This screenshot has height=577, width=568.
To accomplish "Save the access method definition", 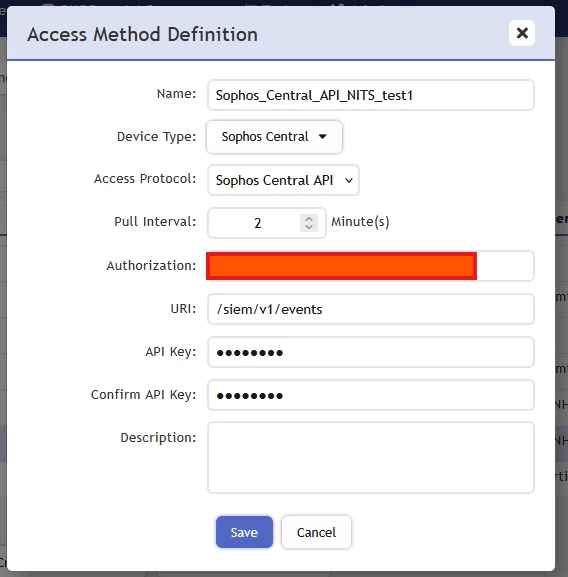I will click(x=244, y=532).
